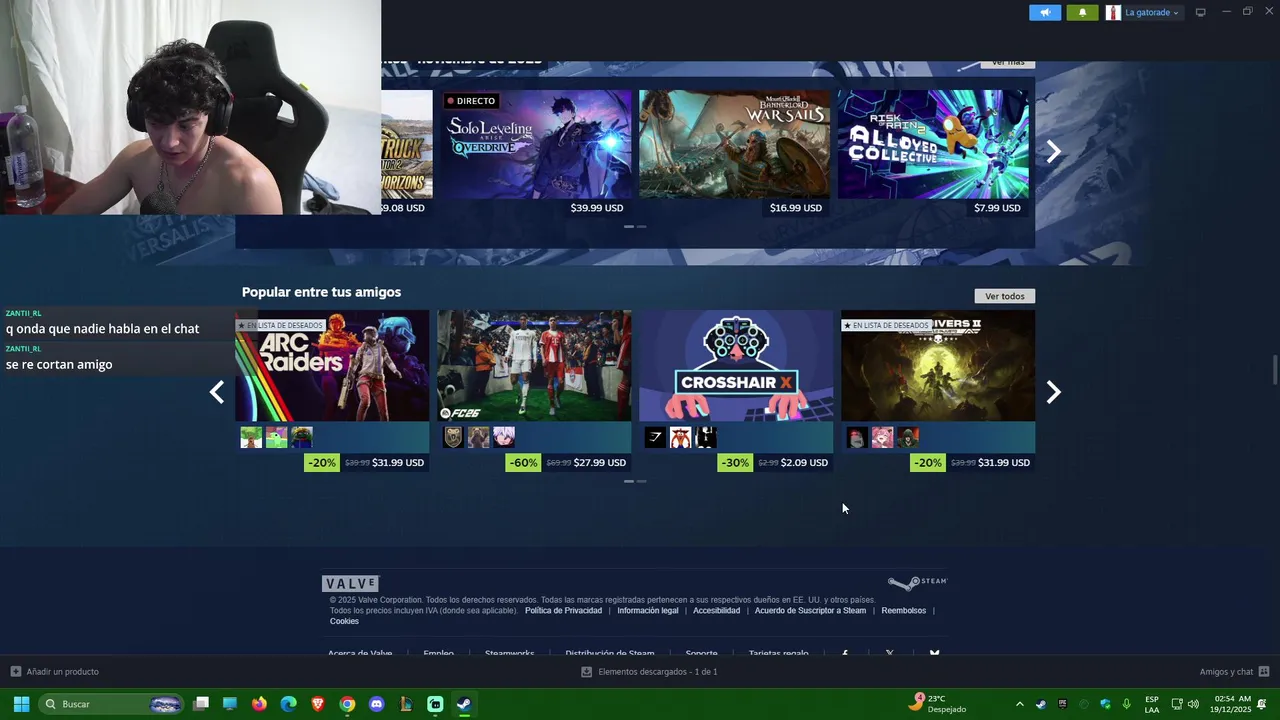Viewport: 1280px width, 720px height.
Task: Click the Steam logo in footer
Action: pyautogui.click(x=917, y=582)
